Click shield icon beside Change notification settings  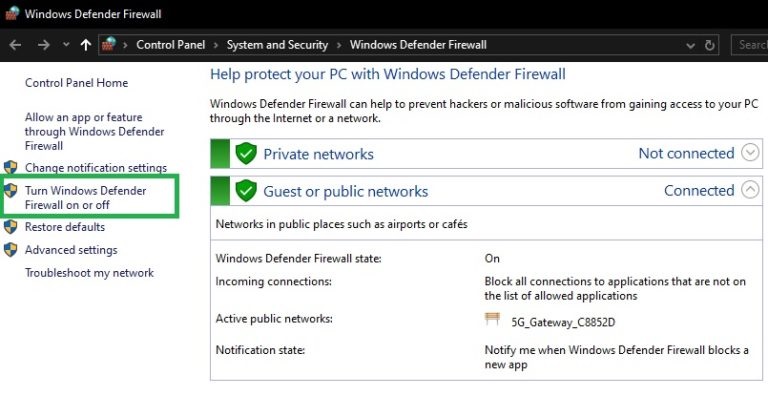10,168
